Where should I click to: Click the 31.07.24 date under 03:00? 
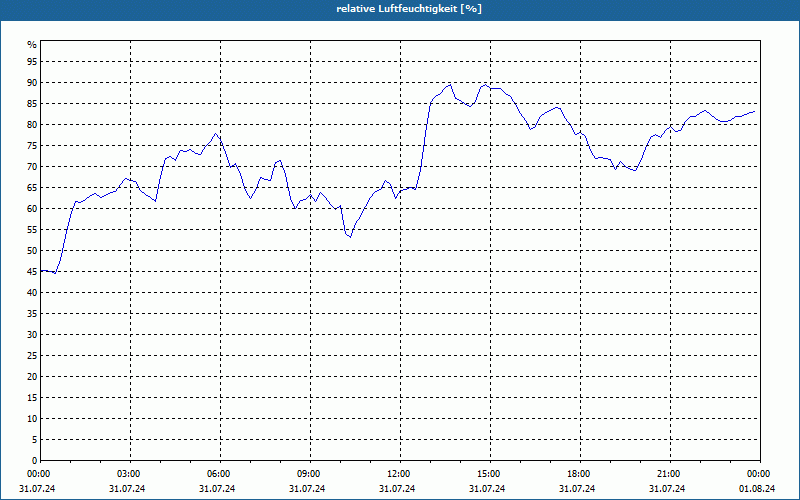(x=127, y=489)
